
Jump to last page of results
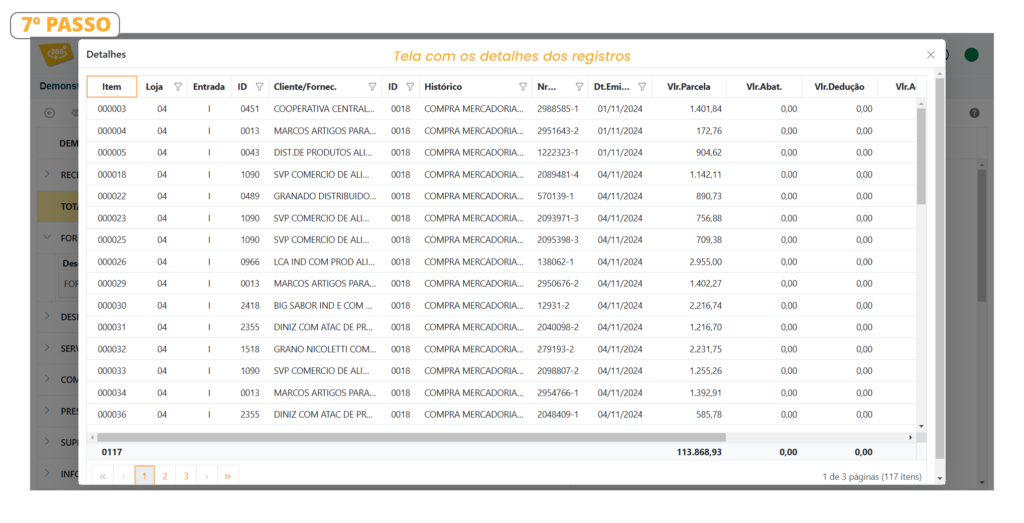pyautogui.click(x=227, y=476)
